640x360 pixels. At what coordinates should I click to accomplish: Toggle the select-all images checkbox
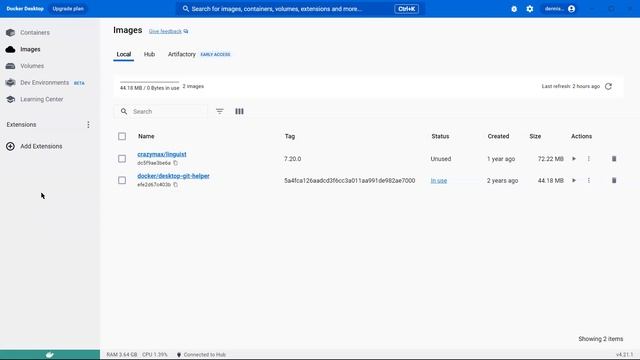(122, 136)
